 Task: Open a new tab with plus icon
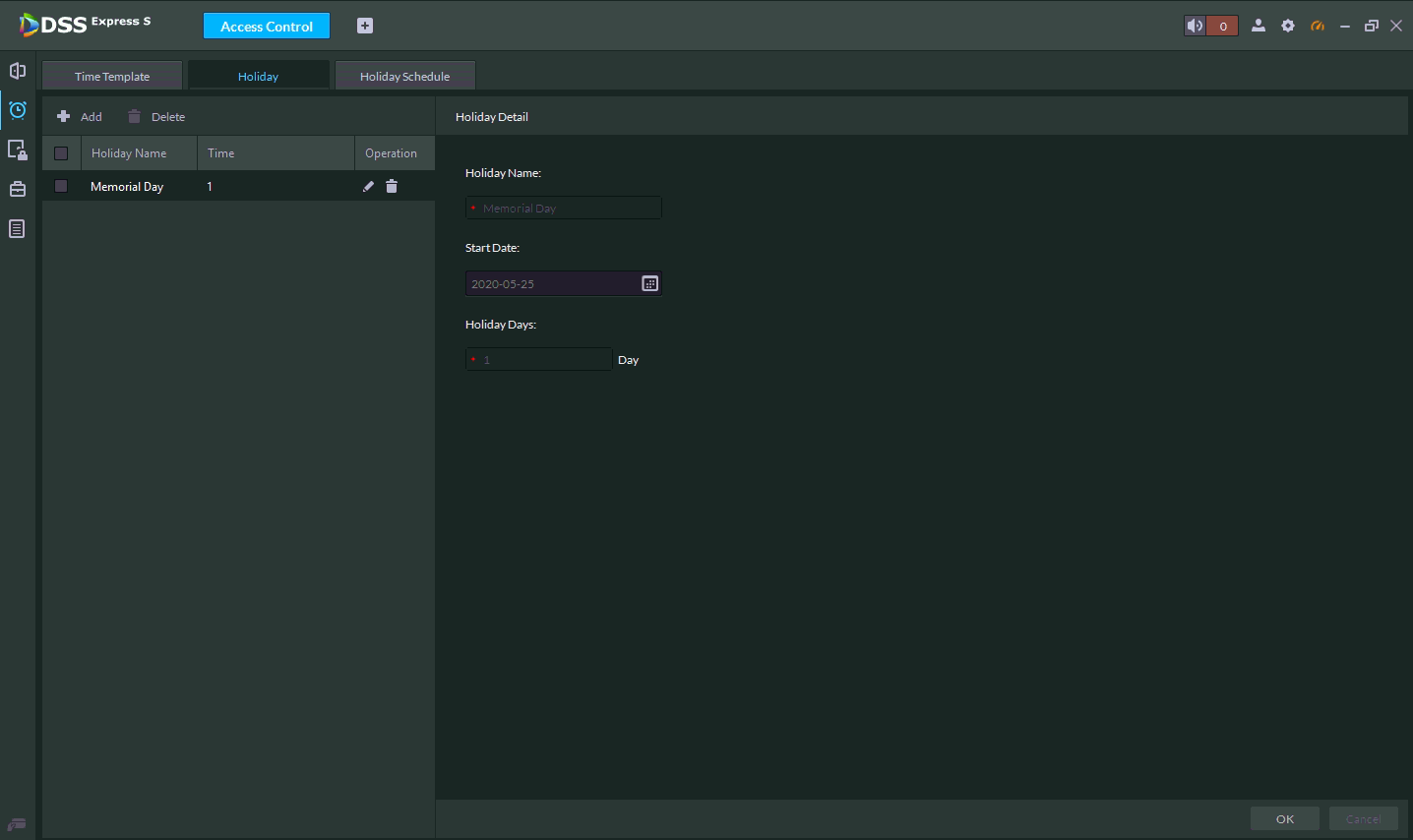[x=365, y=26]
